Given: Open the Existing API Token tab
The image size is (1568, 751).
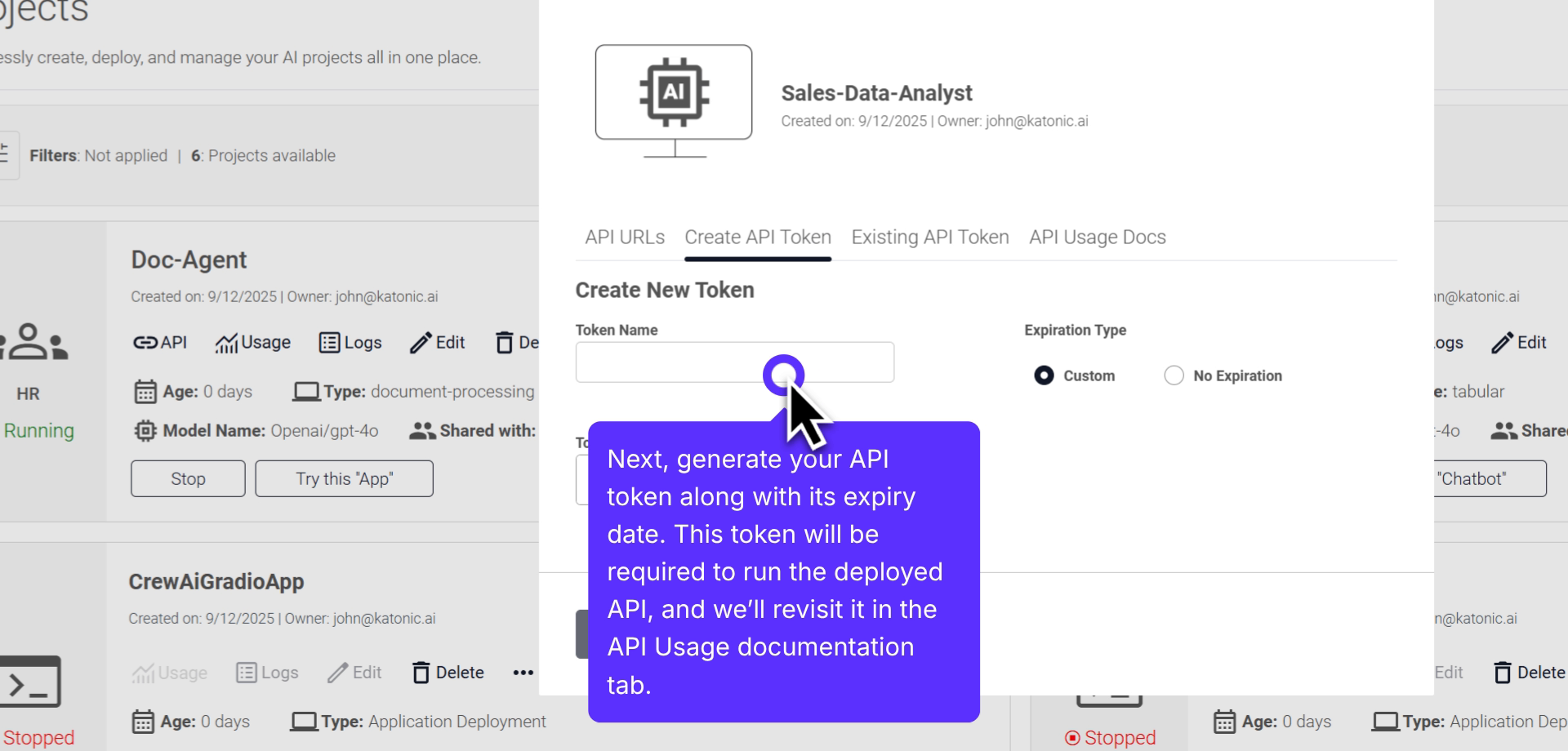Looking at the screenshot, I should 930,237.
